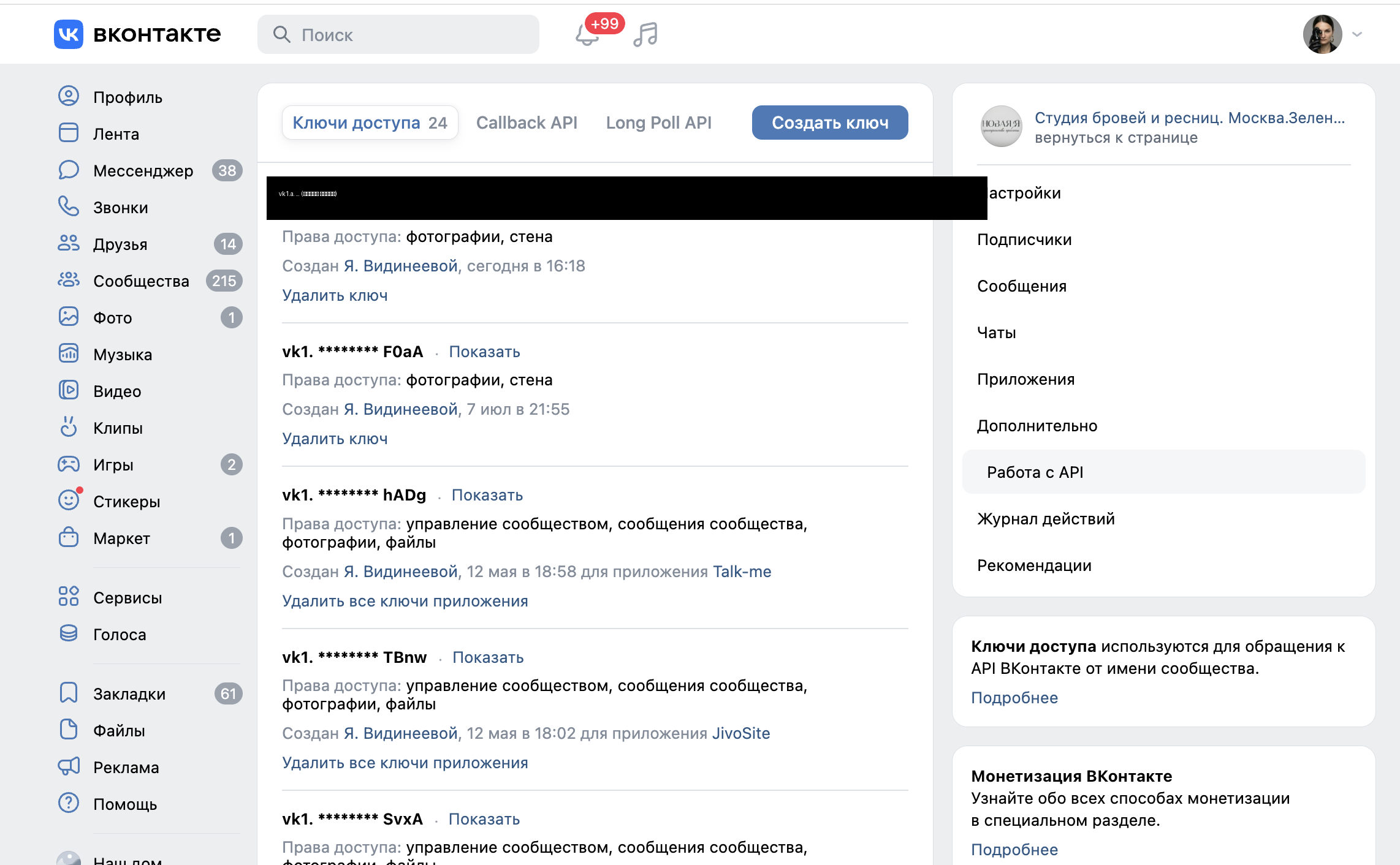Click the search magnifier icon
The image size is (1400, 865).
coord(281,34)
